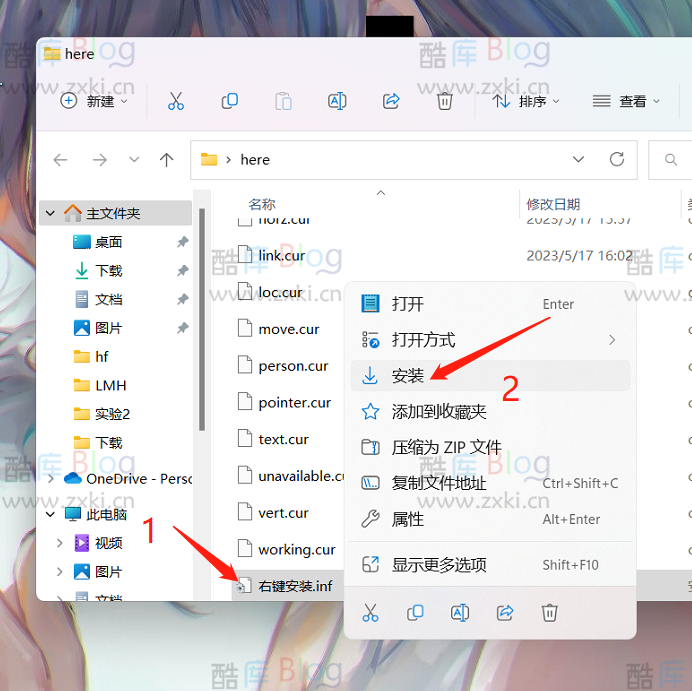The image size is (692, 691).
Task: Click 显示更多选项 in context menu
Action: 439,565
